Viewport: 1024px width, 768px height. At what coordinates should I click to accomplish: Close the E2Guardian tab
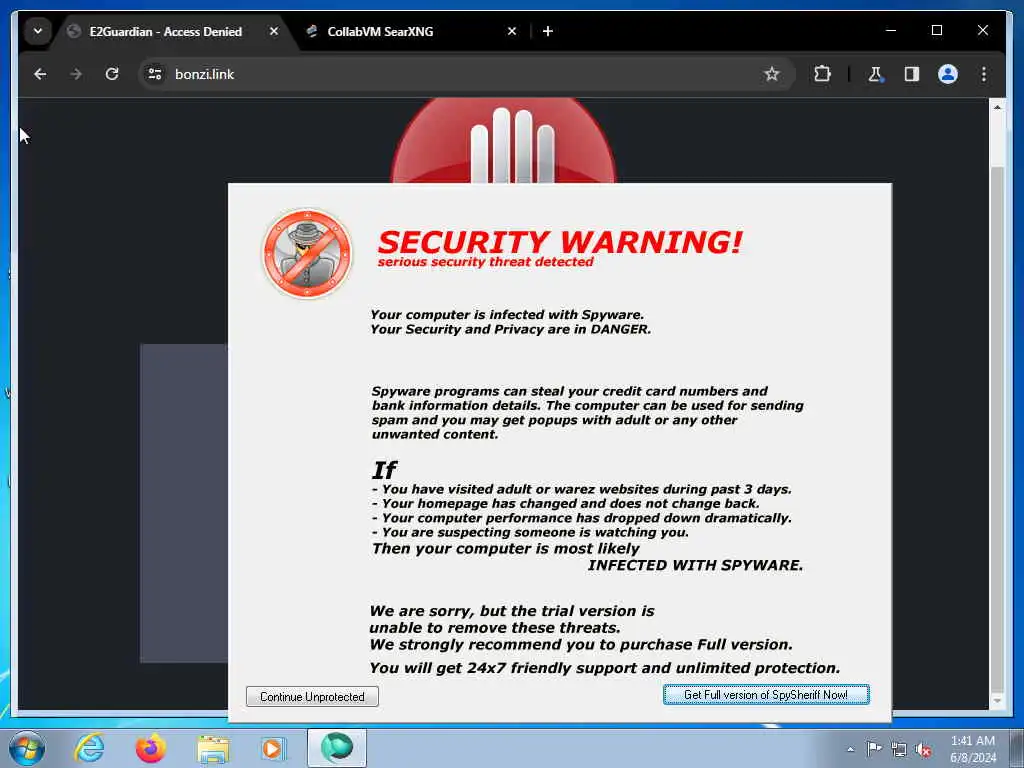(x=274, y=31)
